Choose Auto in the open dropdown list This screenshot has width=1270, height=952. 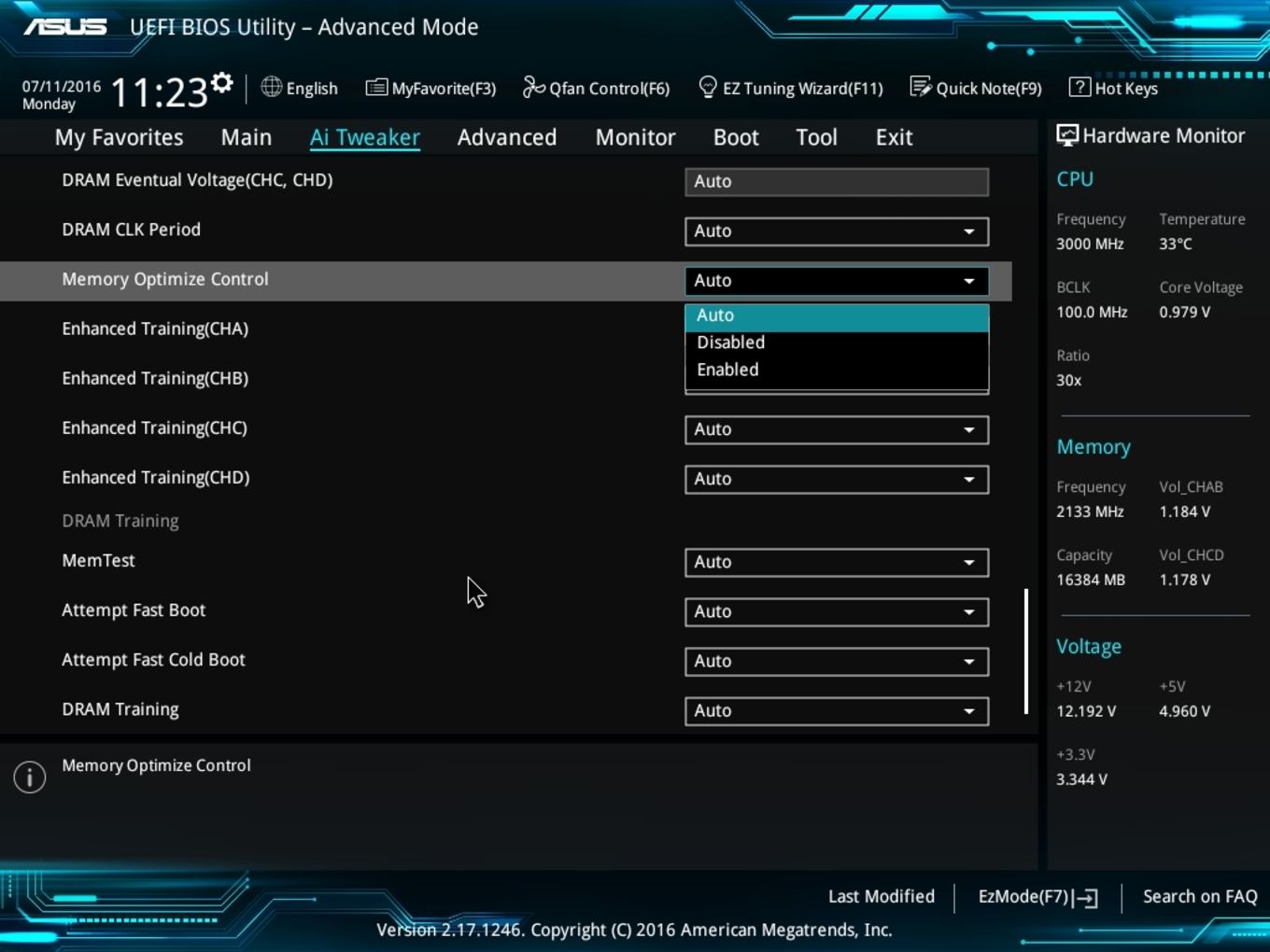(837, 315)
